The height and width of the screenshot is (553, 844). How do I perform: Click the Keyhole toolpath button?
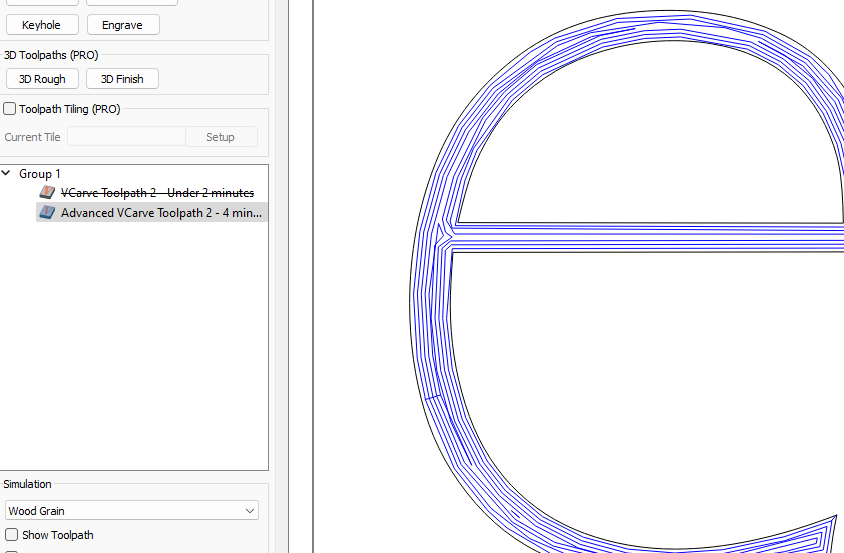42,25
